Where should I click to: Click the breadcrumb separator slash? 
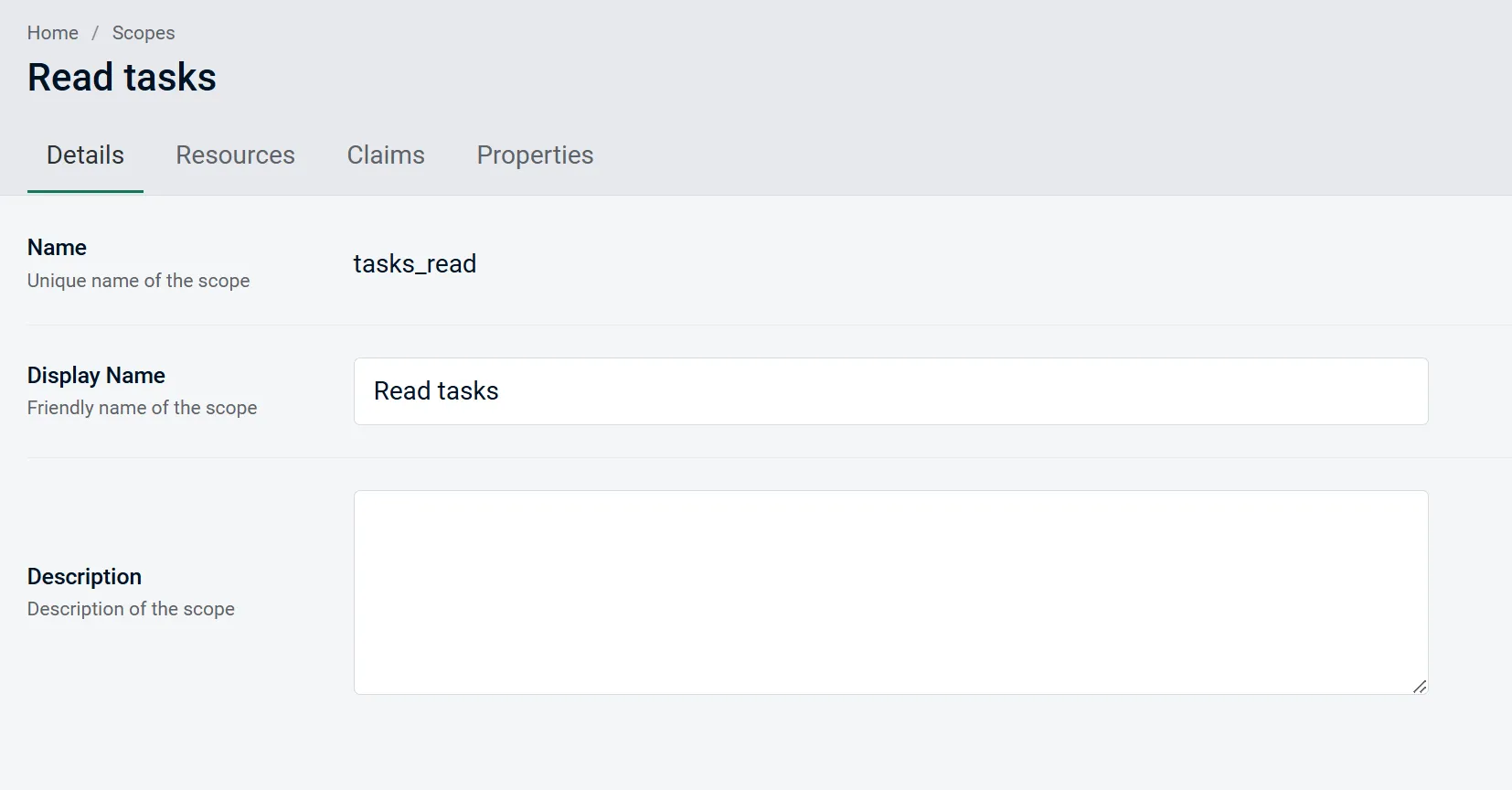coord(93,33)
